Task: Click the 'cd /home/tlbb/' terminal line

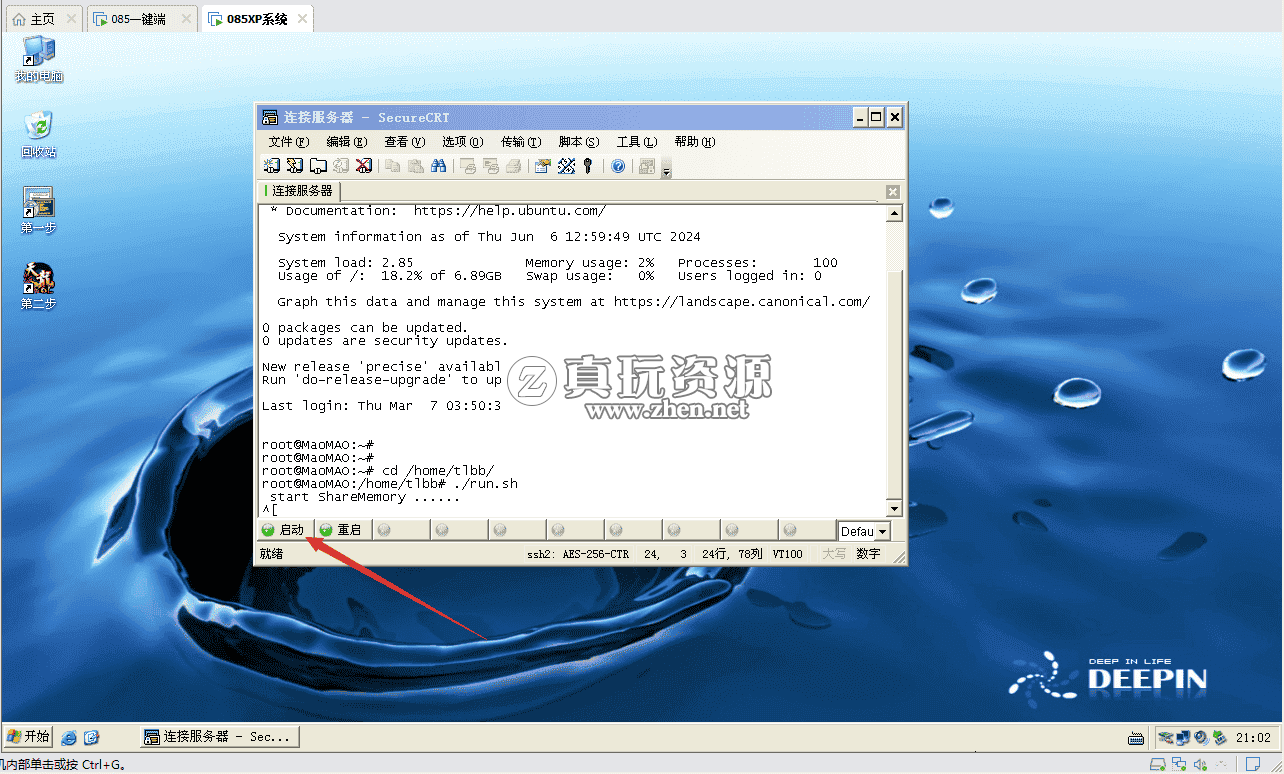Action: [378, 471]
